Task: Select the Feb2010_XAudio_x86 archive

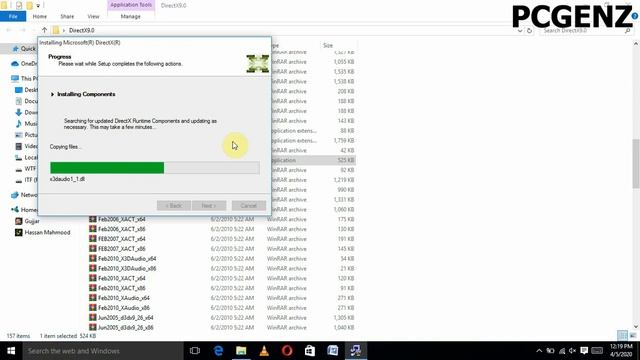Action: pos(124,308)
